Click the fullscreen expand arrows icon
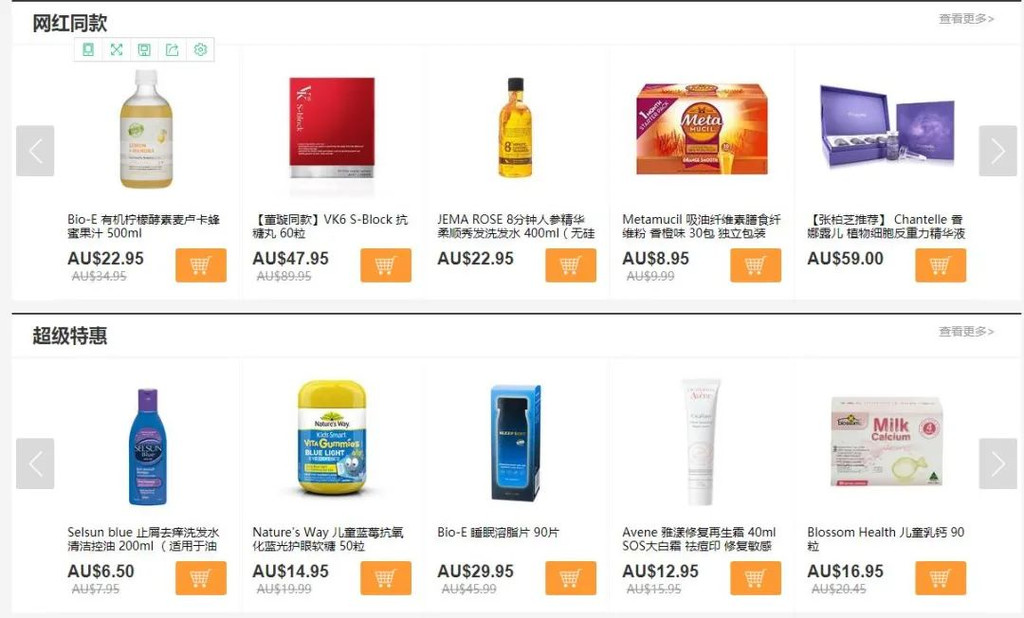 click(116, 50)
